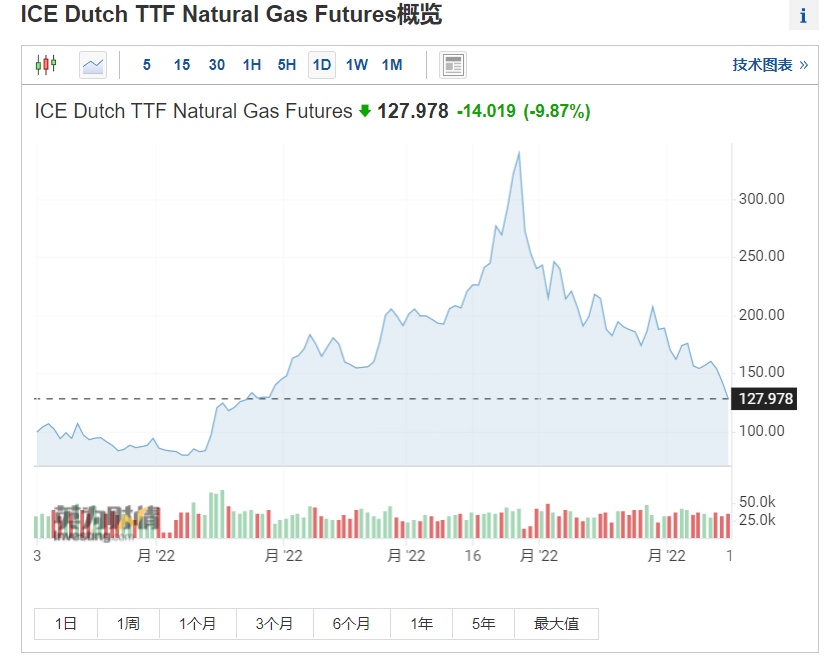Click the 127.978 current price label
829x660 pixels.
(765, 399)
